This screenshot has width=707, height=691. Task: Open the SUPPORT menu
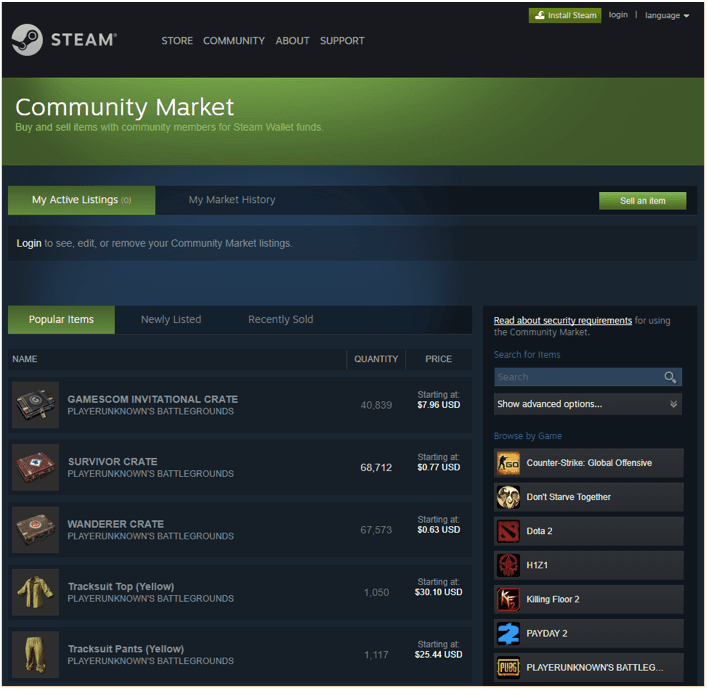click(x=342, y=41)
